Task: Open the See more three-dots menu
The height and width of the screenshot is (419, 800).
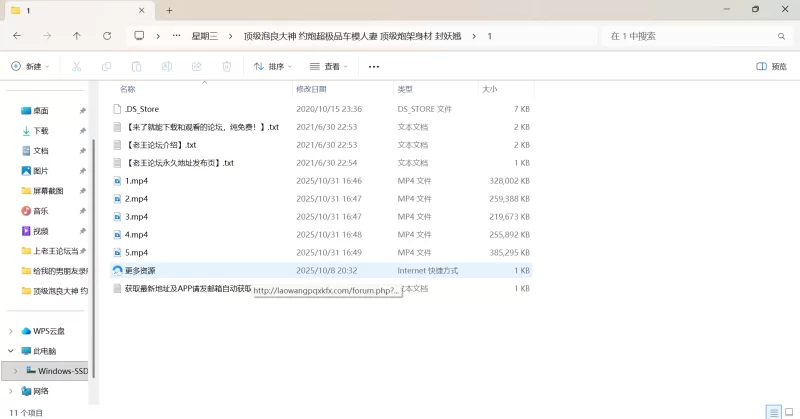Action: point(374,66)
